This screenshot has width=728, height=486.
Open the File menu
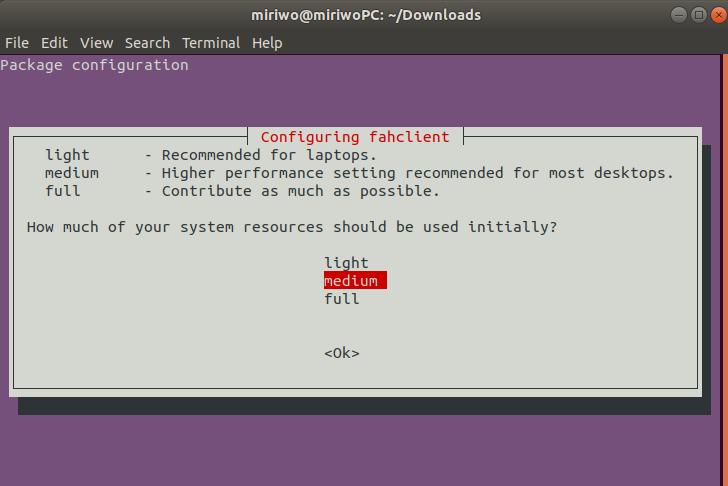(x=17, y=43)
